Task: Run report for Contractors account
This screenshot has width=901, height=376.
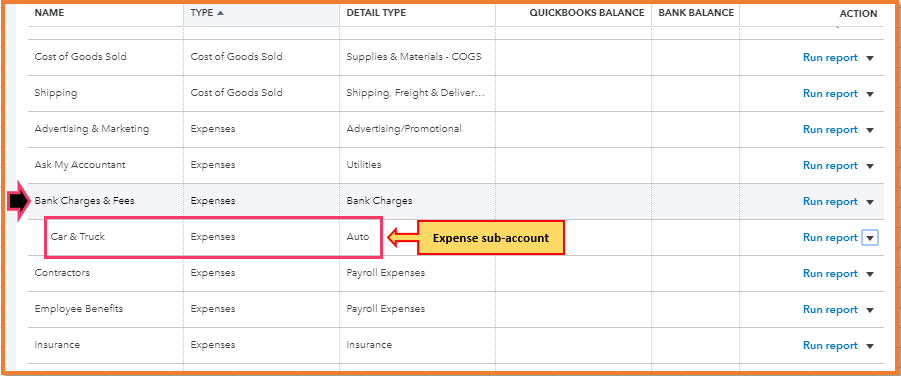Action: coord(830,274)
